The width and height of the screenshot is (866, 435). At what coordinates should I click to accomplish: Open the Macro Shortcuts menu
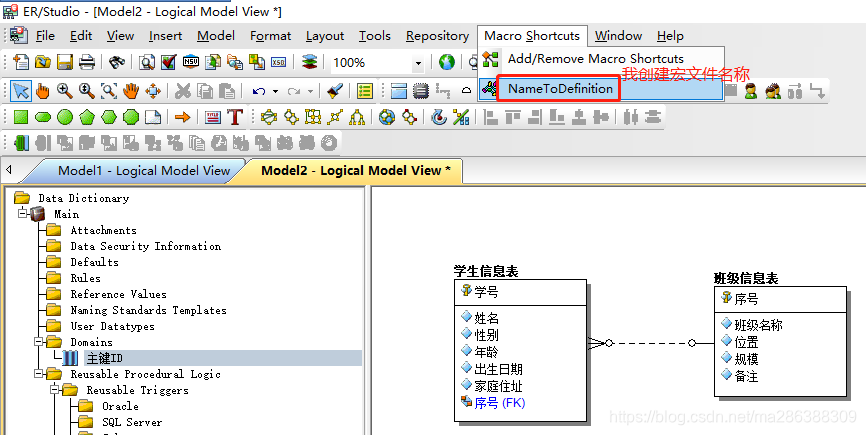coord(532,36)
